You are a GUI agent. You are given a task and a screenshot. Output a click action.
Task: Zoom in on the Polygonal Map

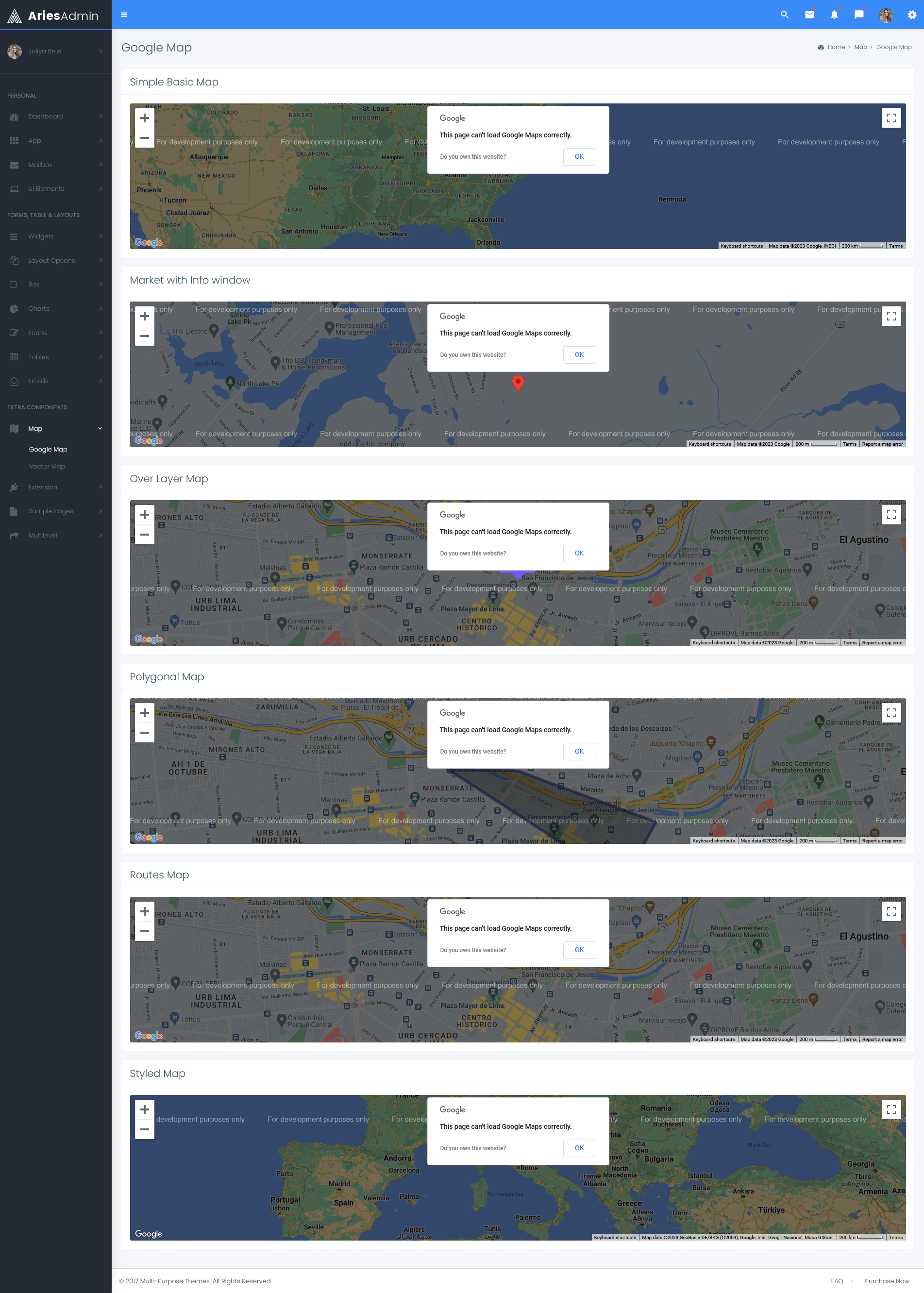click(145, 713)
